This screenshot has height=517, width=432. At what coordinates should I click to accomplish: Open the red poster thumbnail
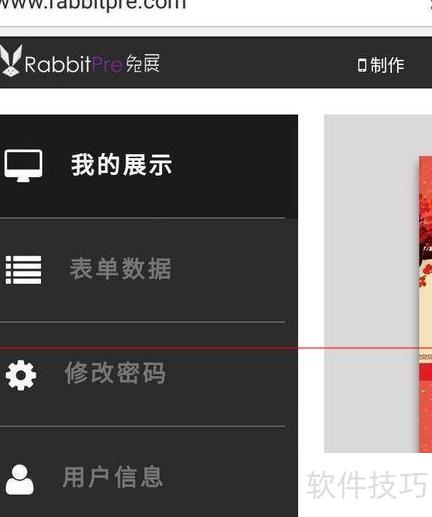pos(425,304)
